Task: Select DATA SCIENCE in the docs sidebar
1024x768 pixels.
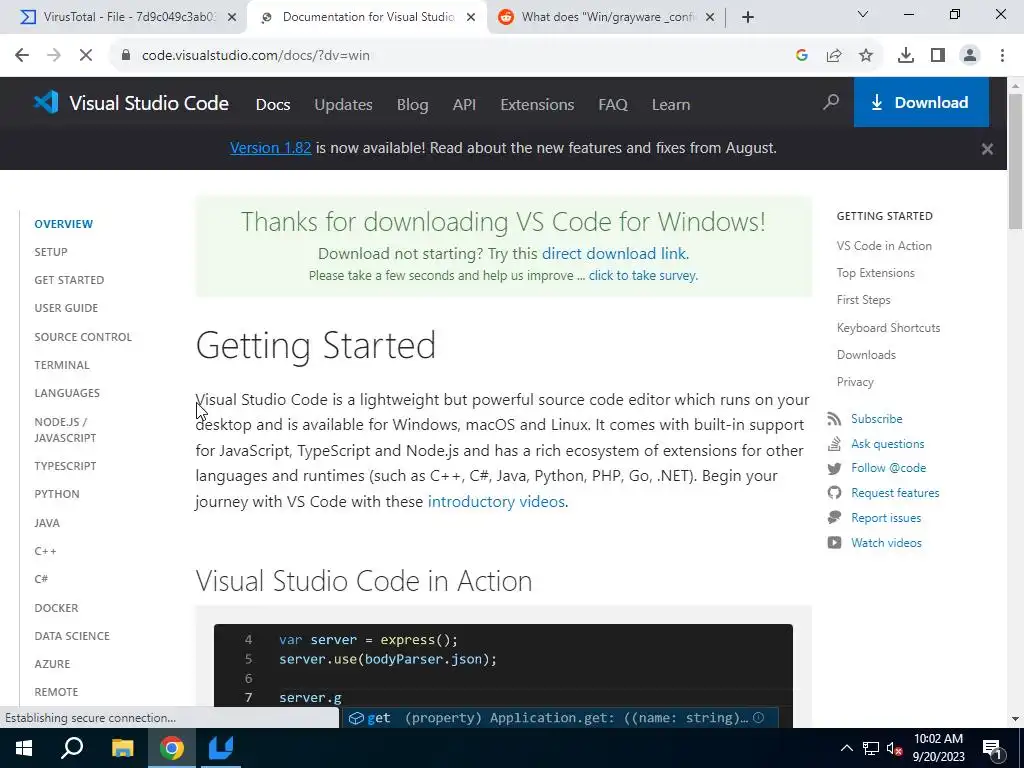Action: pos(72,636)
